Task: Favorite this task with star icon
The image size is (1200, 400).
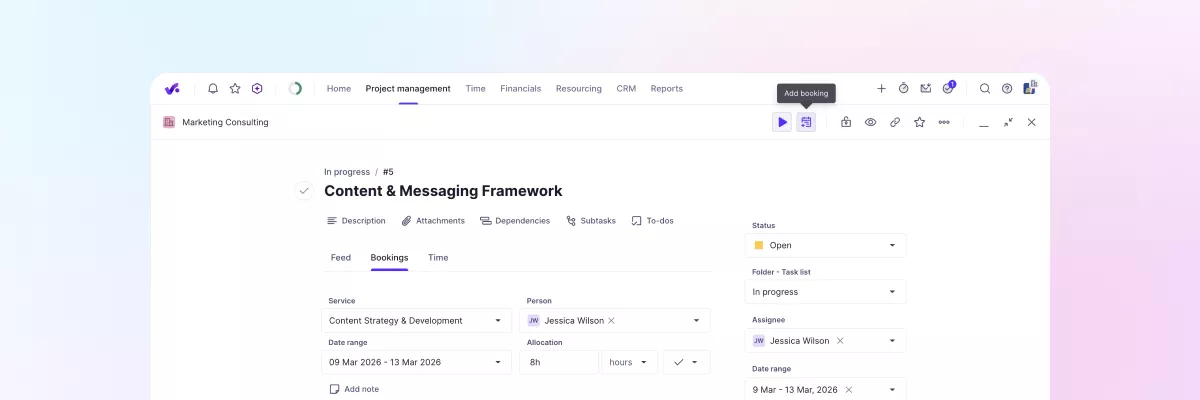Action: click(919, 122)
